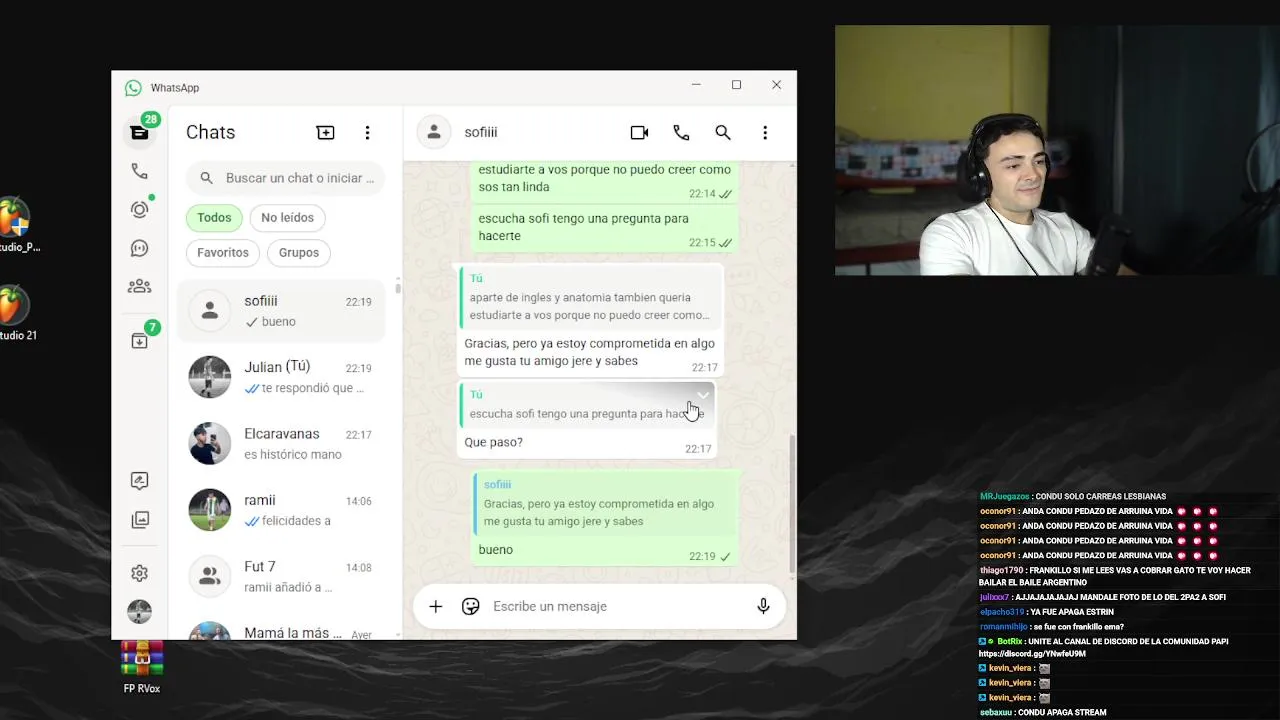Click Julian's profile picture in chat list
Image resolution: width=1280 pixels, height=720 pixels.
(x=210, y=377)
